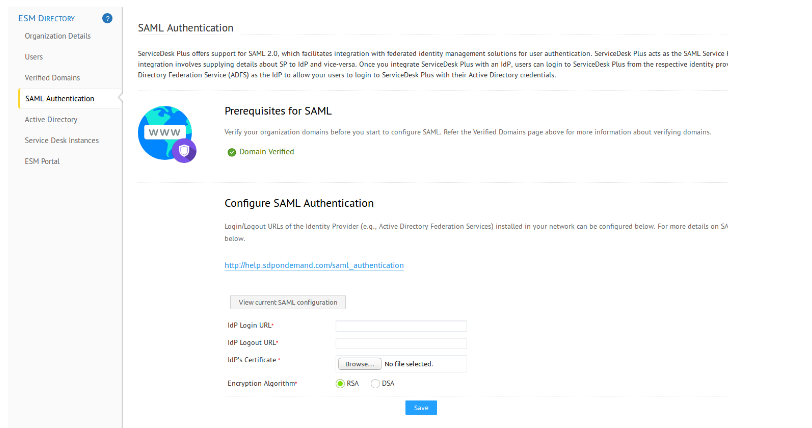This screenshot has width=812, height=428.
Task: Open Organization Details in the sidebar
Action: click(57, 36)
